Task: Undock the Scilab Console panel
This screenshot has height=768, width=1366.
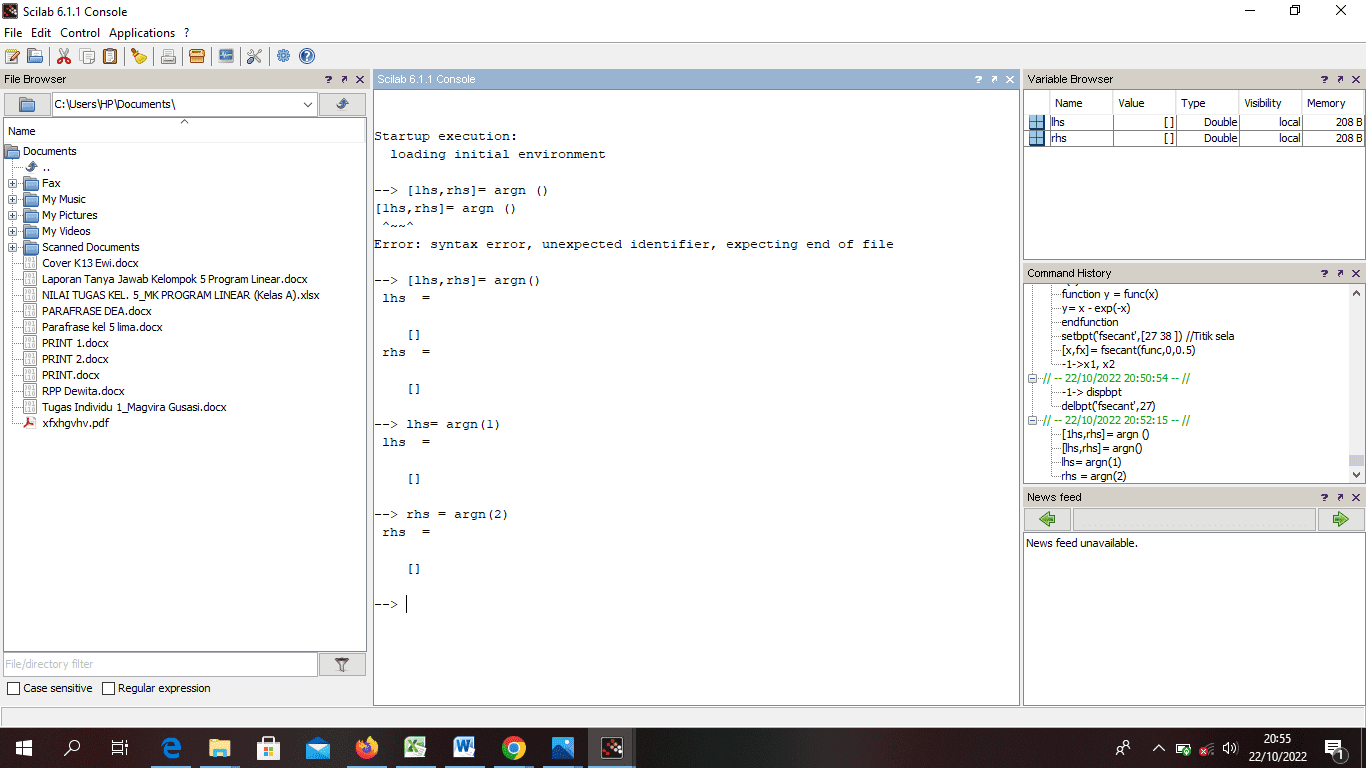Action: [x=994, y=79]
